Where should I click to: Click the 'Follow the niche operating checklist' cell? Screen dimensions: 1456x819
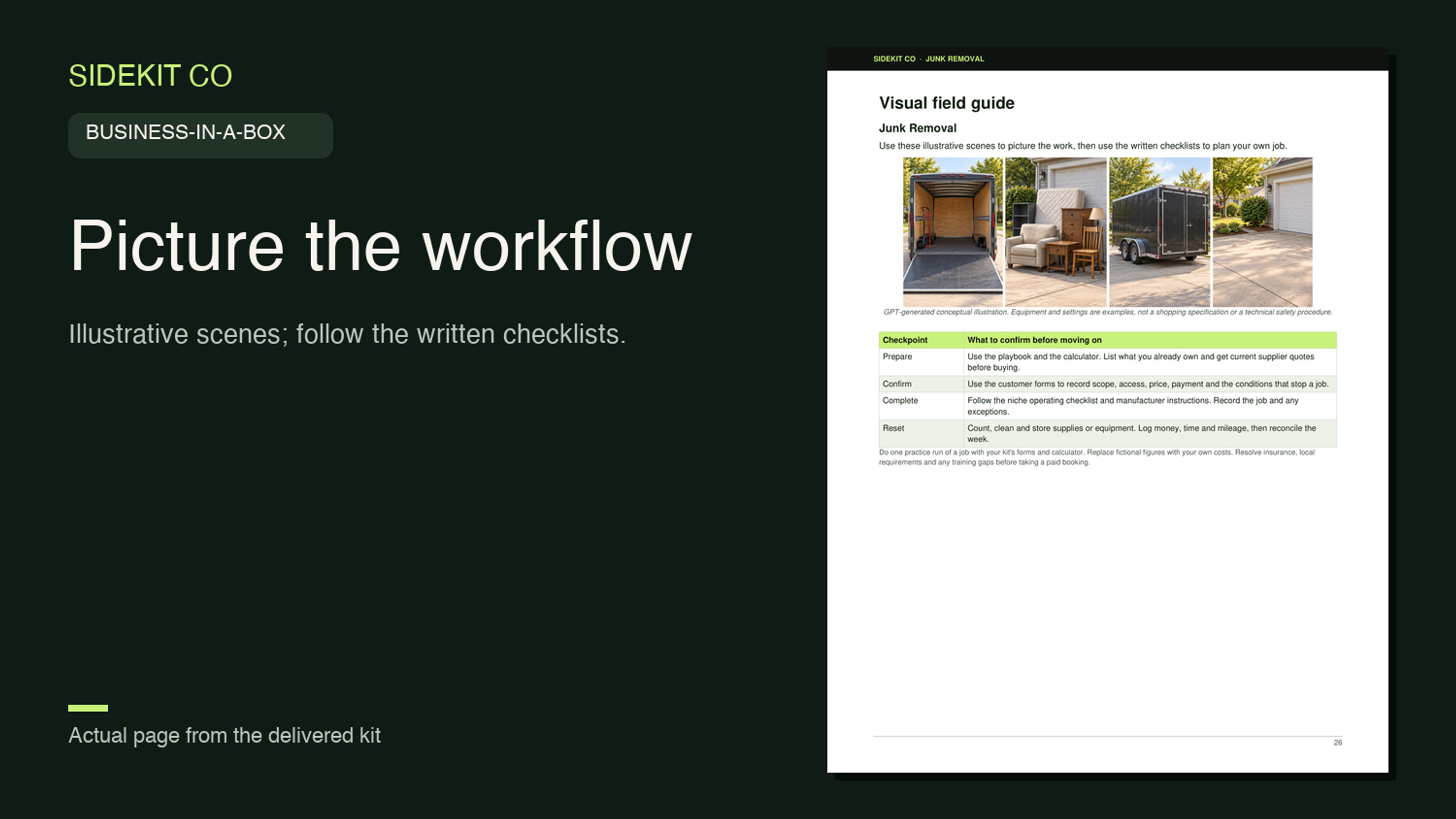1150,406
